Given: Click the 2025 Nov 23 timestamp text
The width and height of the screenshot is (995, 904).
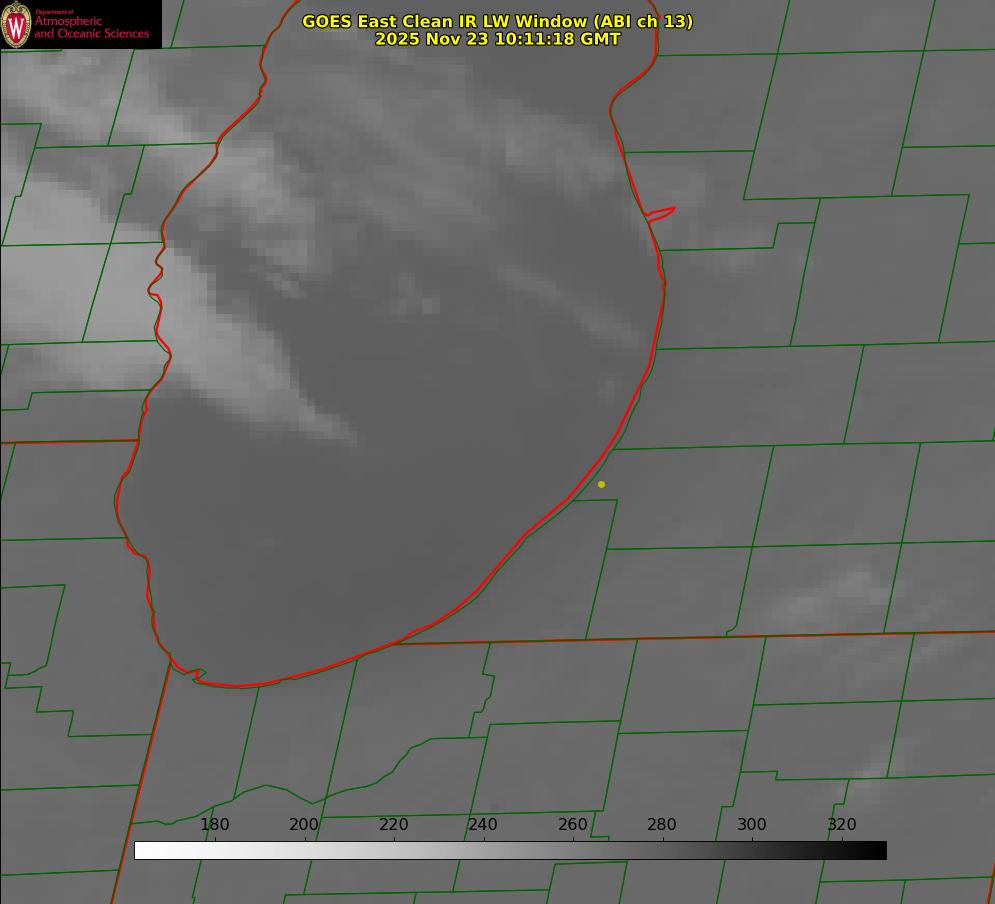Looking at the screenshot, I should coord(497,39).
